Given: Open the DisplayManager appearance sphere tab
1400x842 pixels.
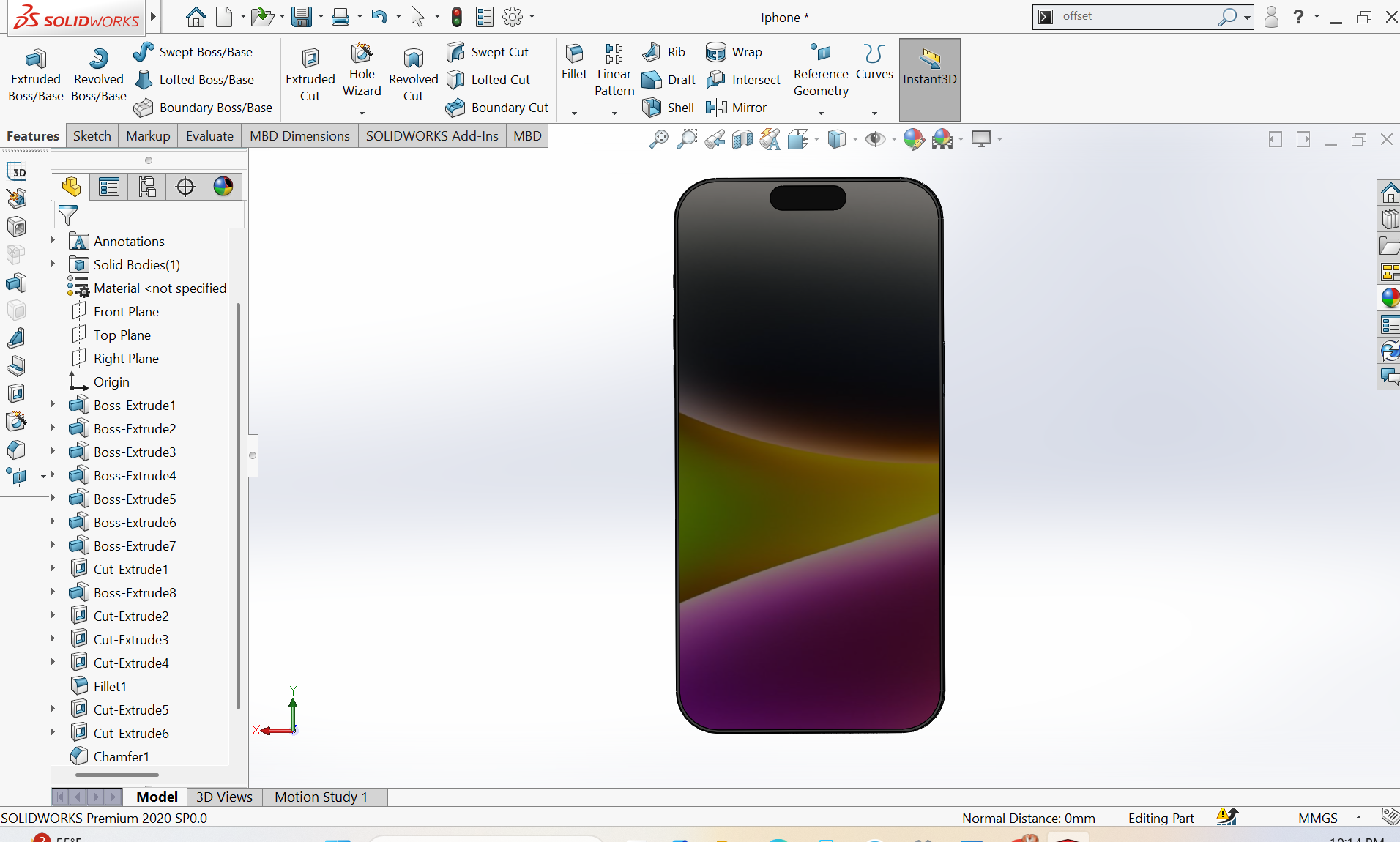Looking at the screenshot, I should tap(223, 187).
